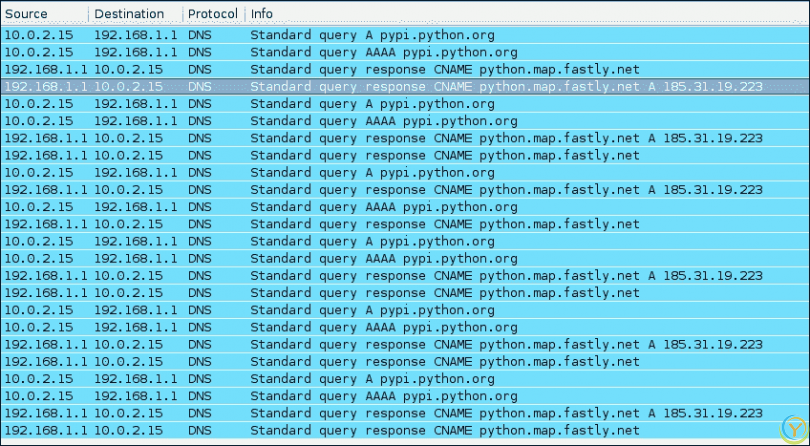Select the last packet row in list
The width and height of the screenshot is (810, 446).
pyautogui.click(x=400, y=431)
